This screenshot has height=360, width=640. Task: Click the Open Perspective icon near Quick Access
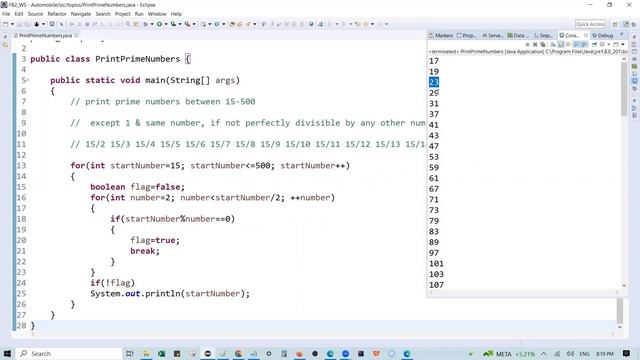click(615, 24)
